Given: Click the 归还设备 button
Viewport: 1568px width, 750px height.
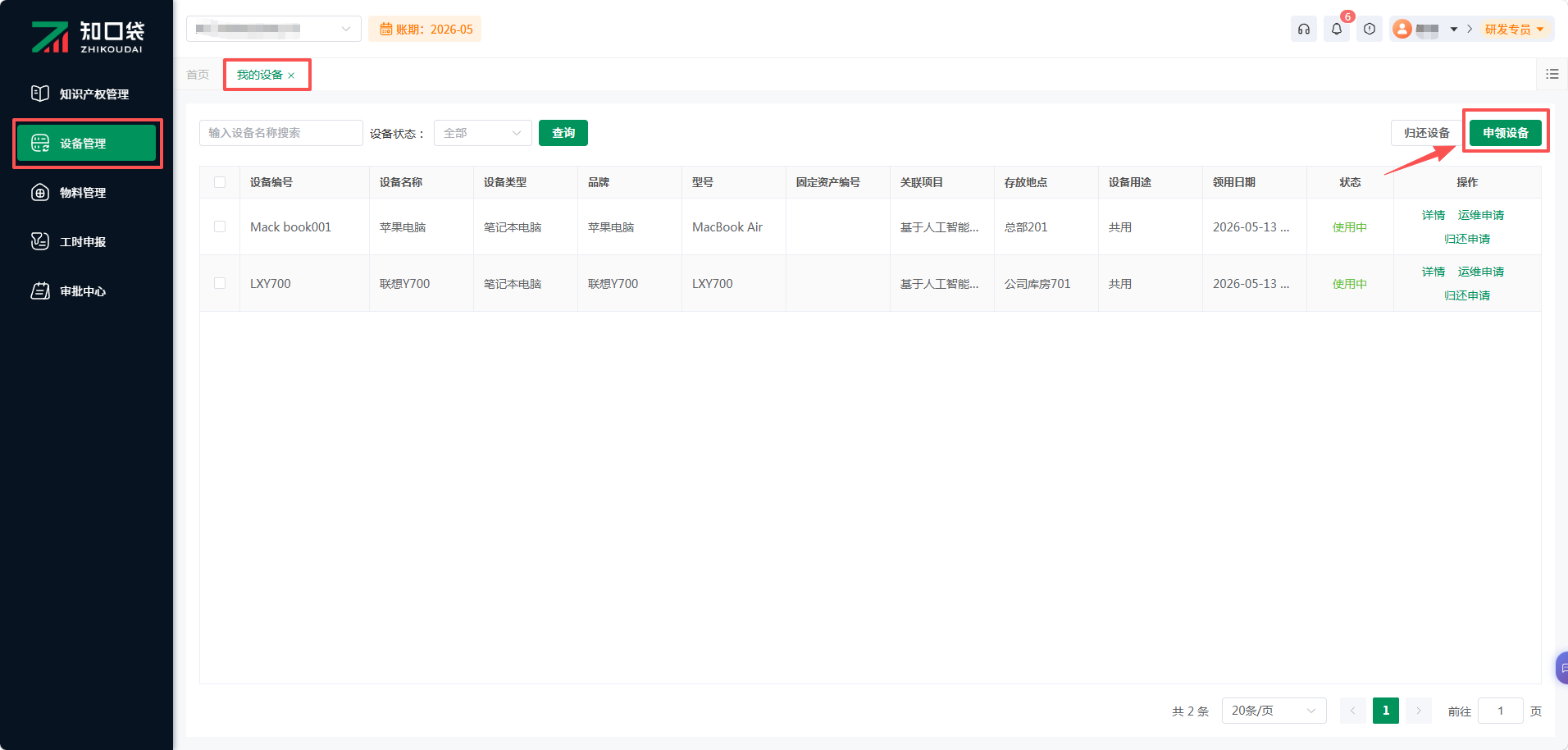Looking at the screenshot, I should coord(1427,133).
